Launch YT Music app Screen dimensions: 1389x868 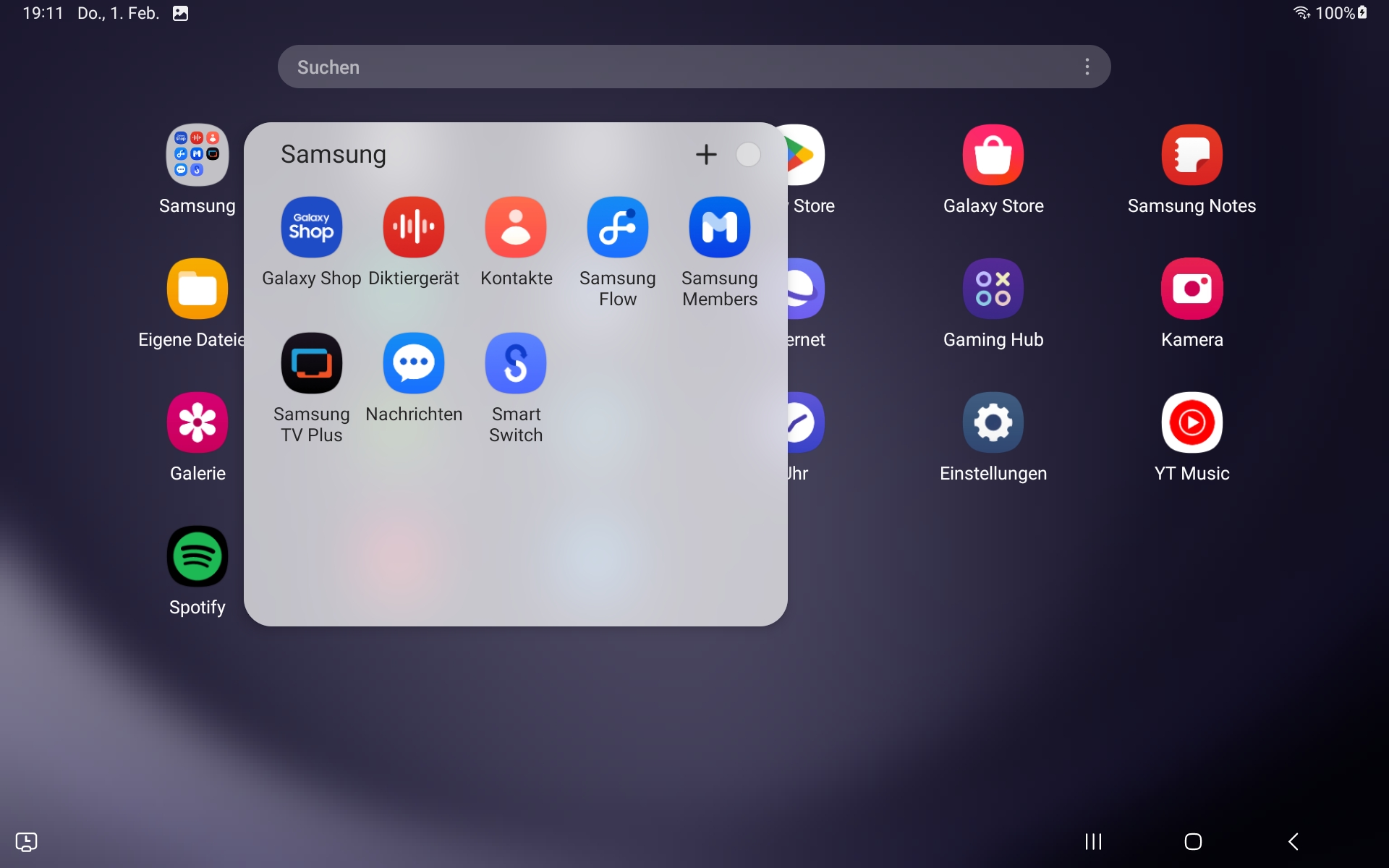coord(1192,422)
